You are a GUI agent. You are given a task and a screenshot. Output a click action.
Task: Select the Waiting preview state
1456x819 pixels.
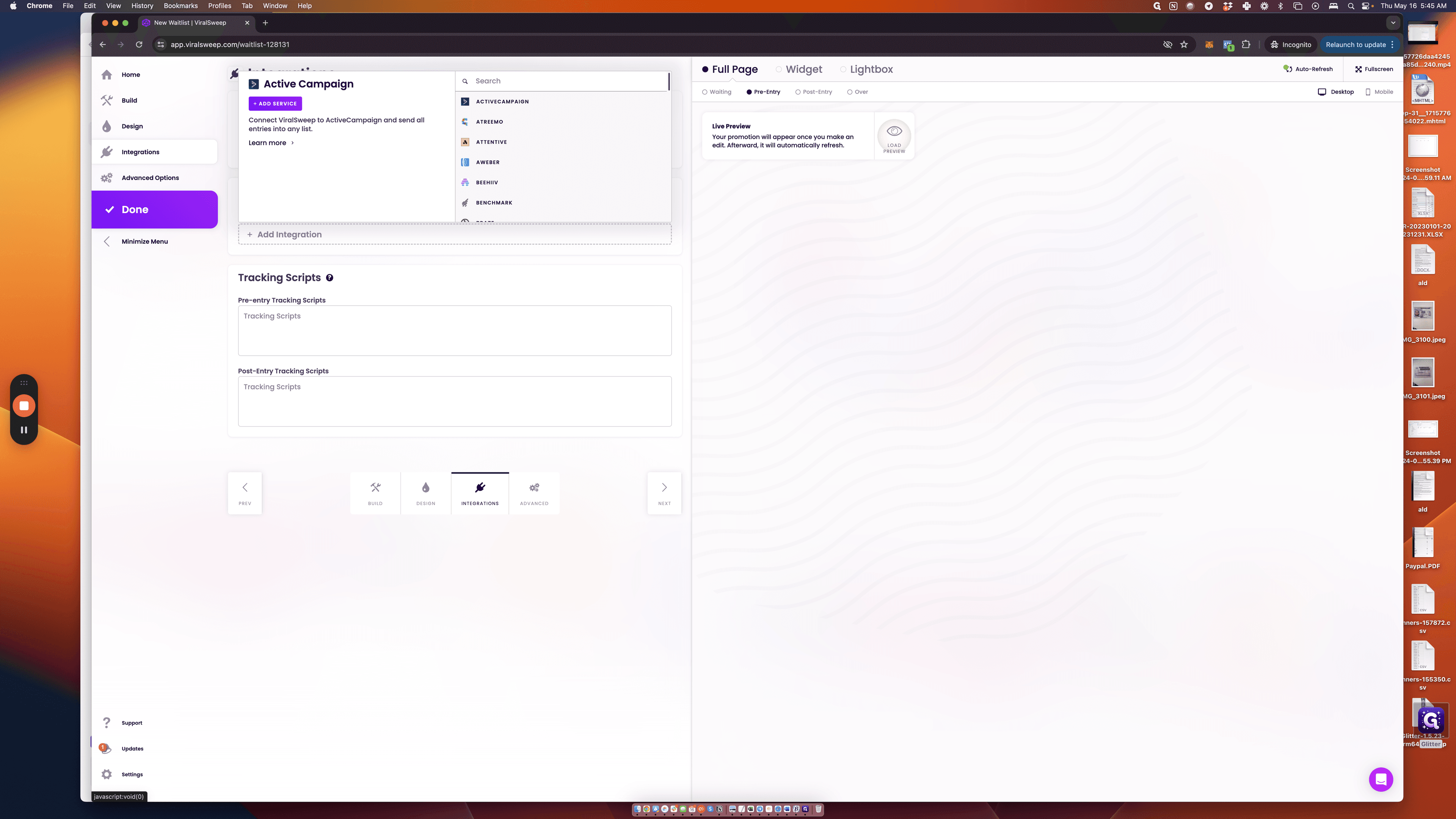[x=717, y=91]
